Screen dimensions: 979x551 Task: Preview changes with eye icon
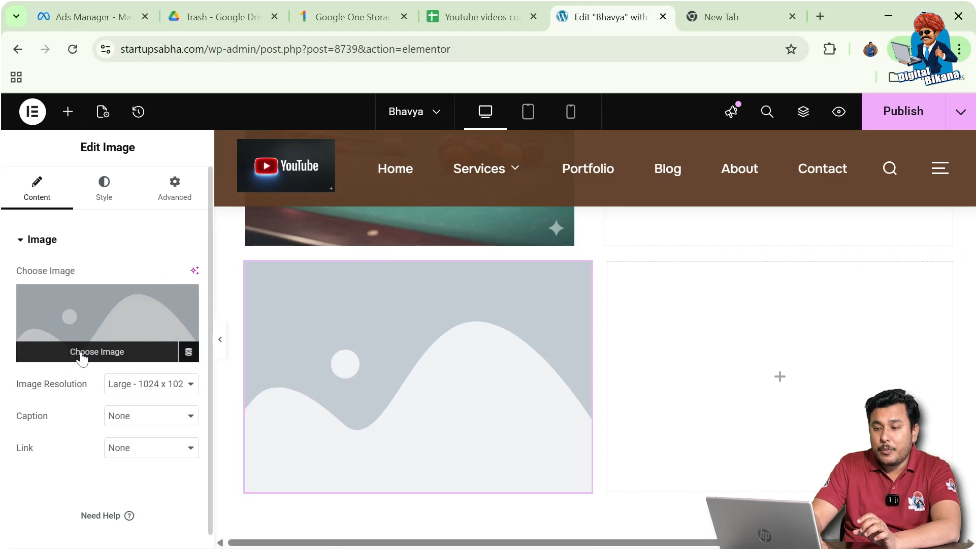[x=839, y=112]
